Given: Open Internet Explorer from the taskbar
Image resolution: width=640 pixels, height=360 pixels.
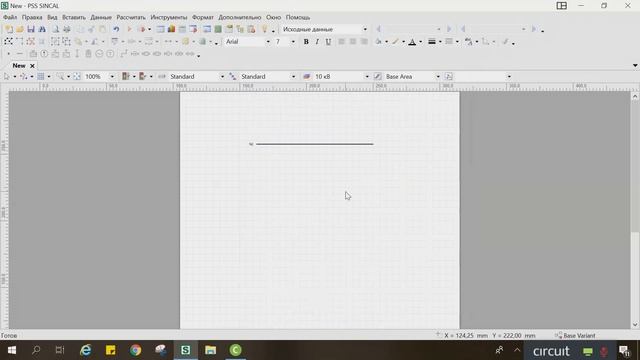Looking at the screenshot, I should 86,350.
